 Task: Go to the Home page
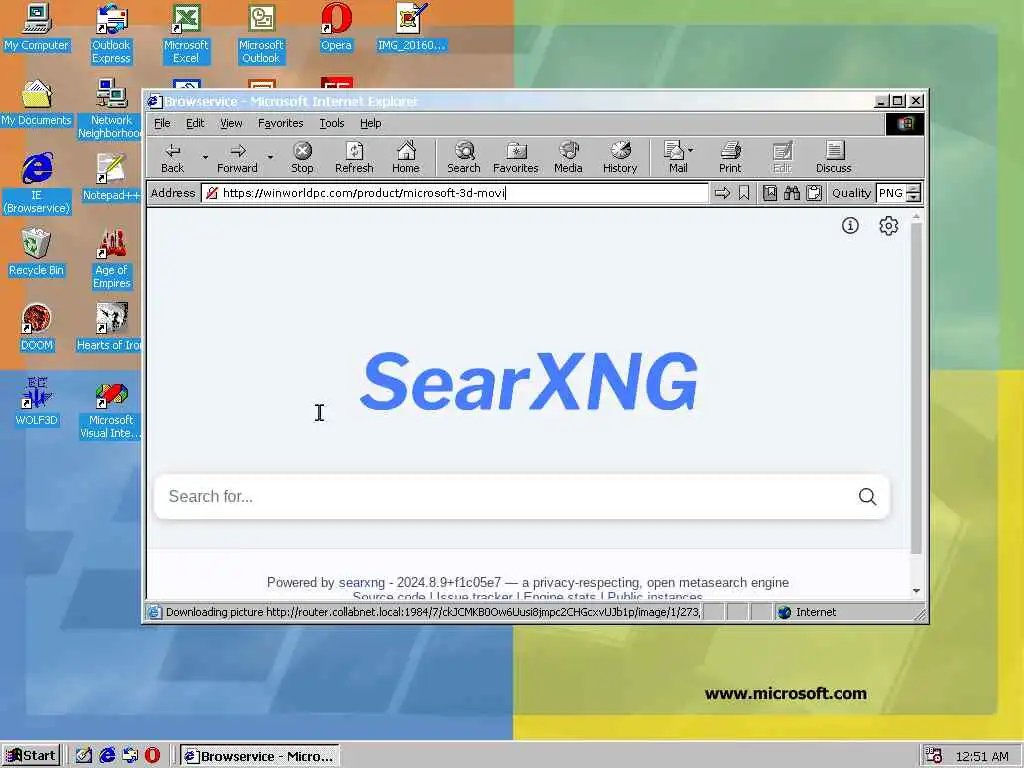406,157
